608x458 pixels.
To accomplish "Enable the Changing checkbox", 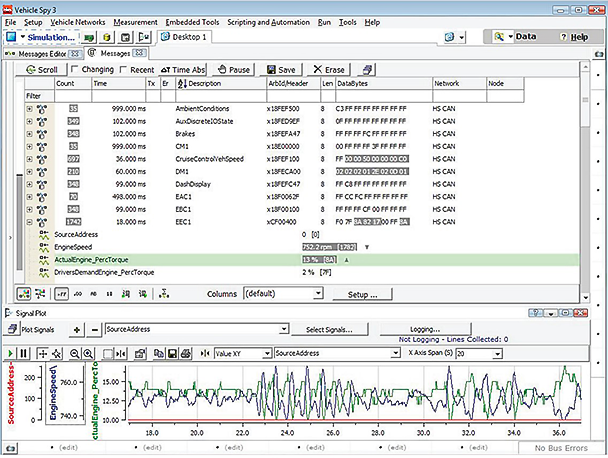I will point(75,69).
